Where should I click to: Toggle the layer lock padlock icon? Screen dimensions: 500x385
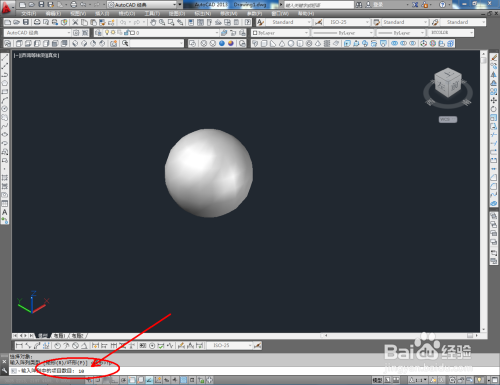tap(127, 32)
